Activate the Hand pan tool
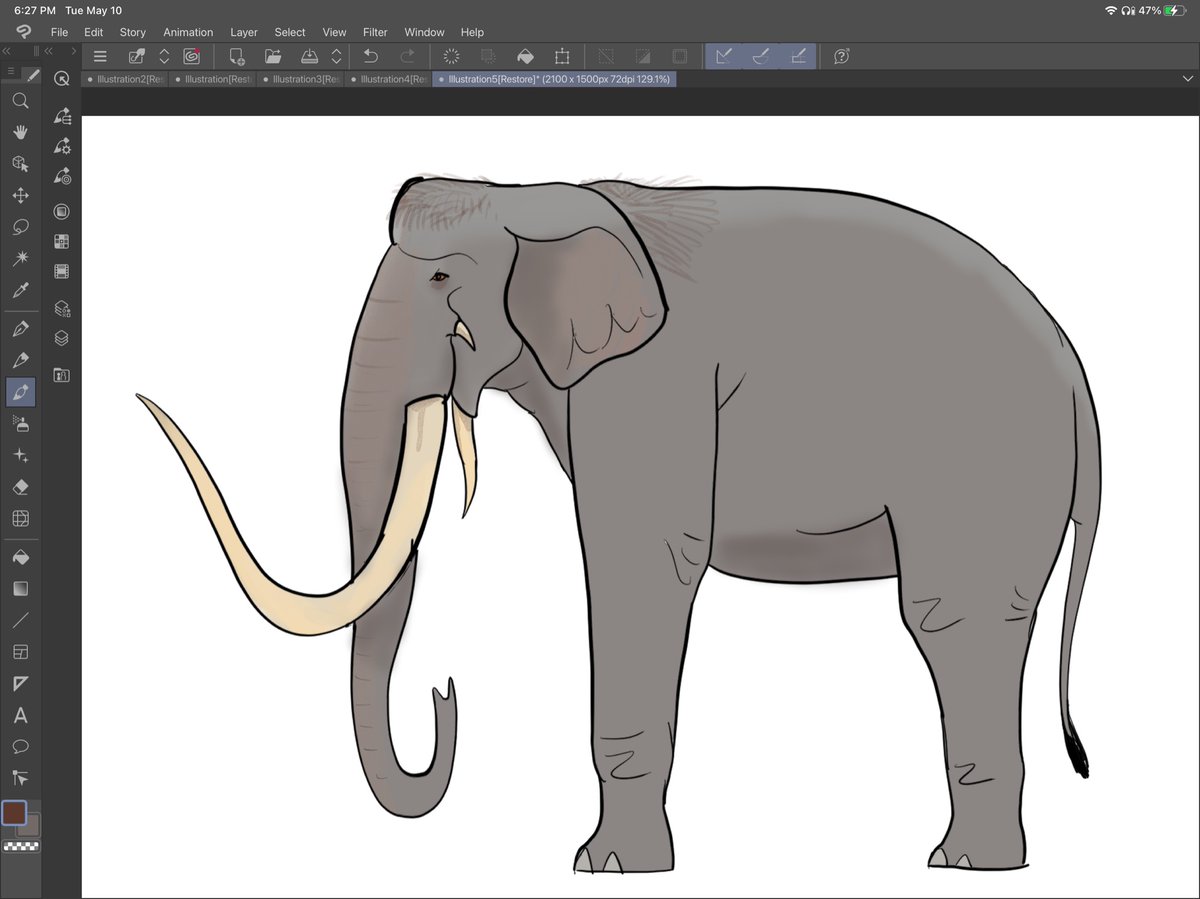The width and height of the screenshot is (1200, 899). (x=20, y=131)
